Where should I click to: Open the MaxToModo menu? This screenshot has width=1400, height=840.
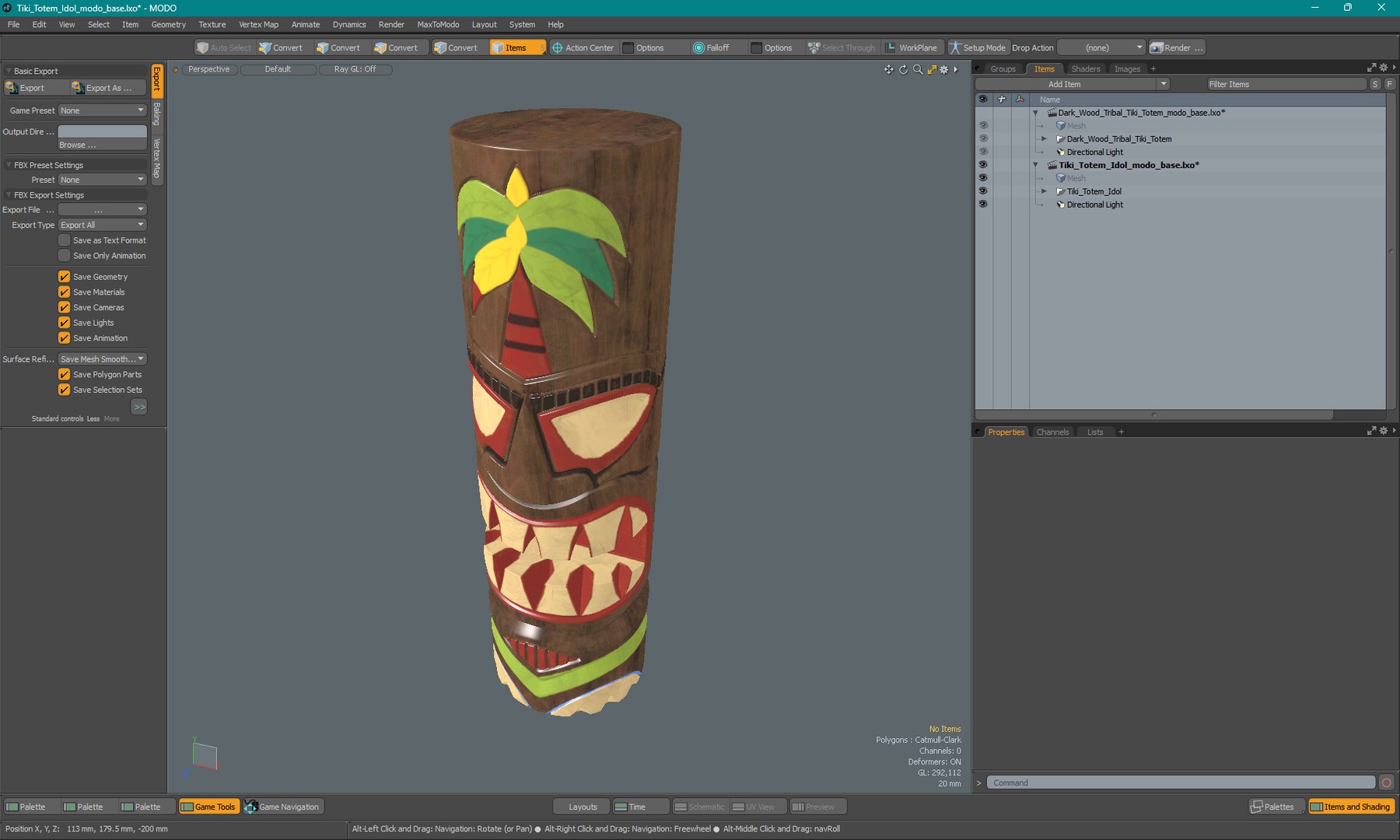click(438, 24)
